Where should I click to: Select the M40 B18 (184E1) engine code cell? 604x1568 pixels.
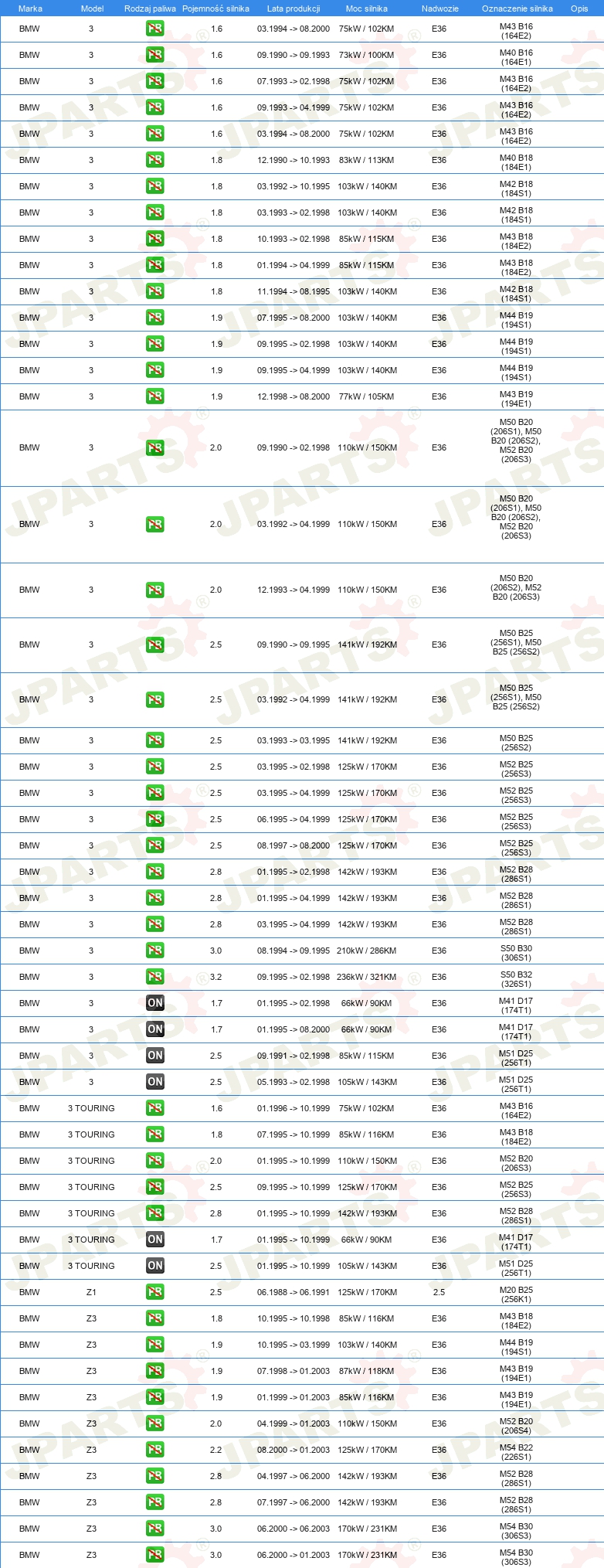coord(516,163)
